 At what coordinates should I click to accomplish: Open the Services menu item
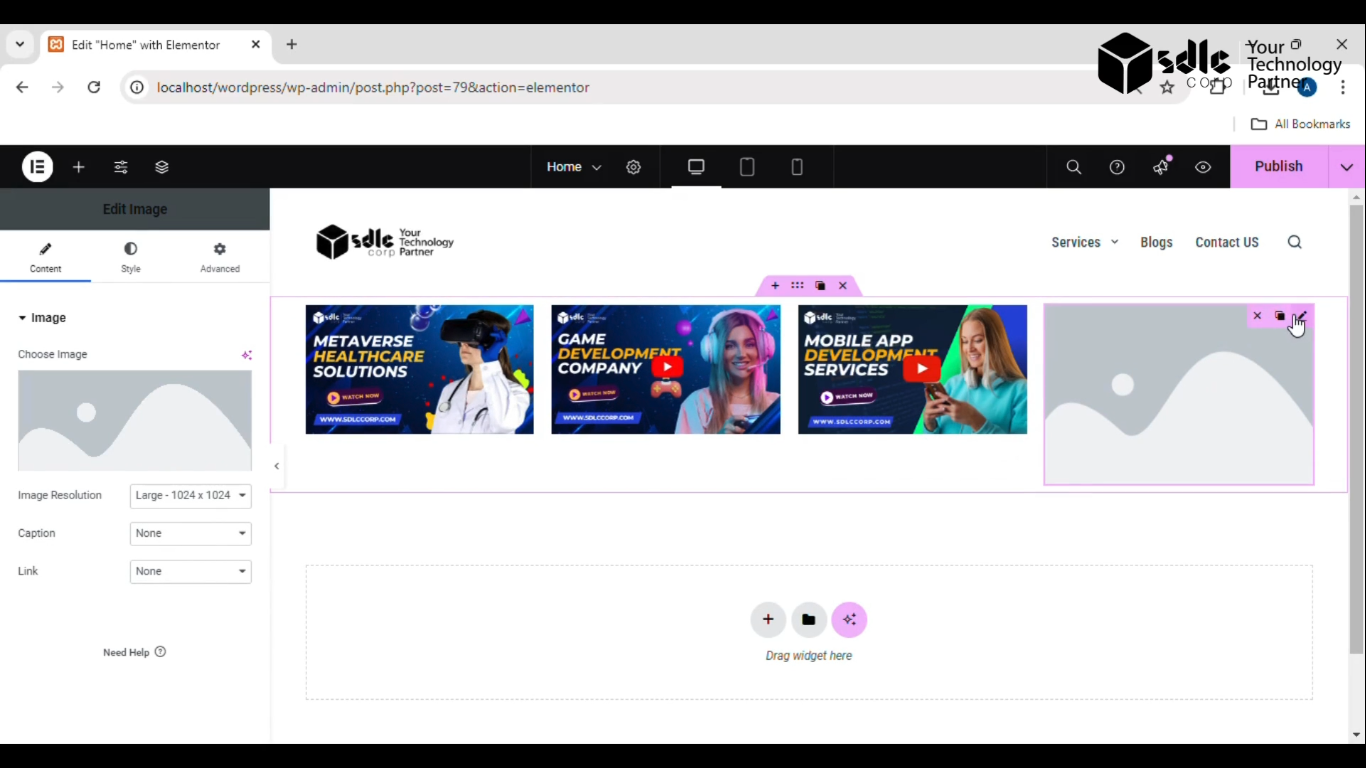click(1076, 242)
